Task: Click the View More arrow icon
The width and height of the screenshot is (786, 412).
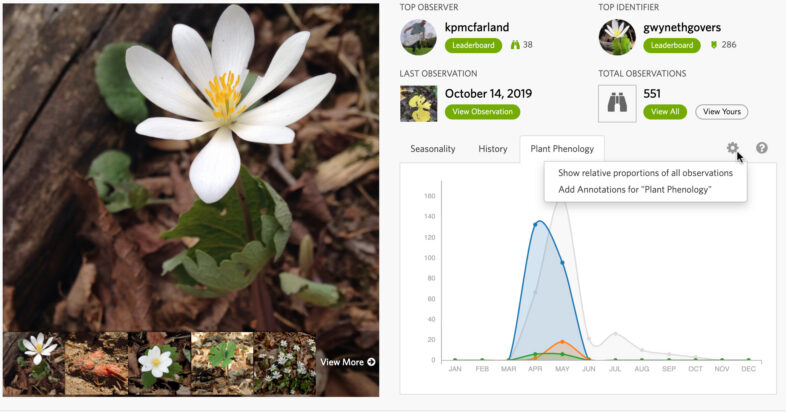Action: [371, 362]
